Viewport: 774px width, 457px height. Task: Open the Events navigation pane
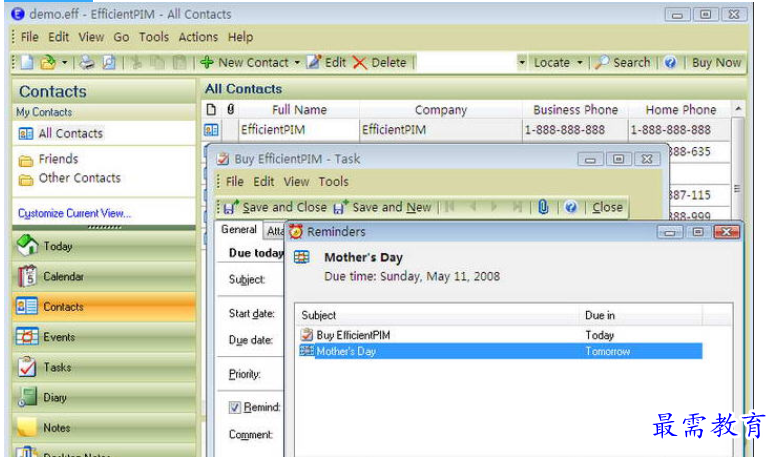[x=104, y=337]
